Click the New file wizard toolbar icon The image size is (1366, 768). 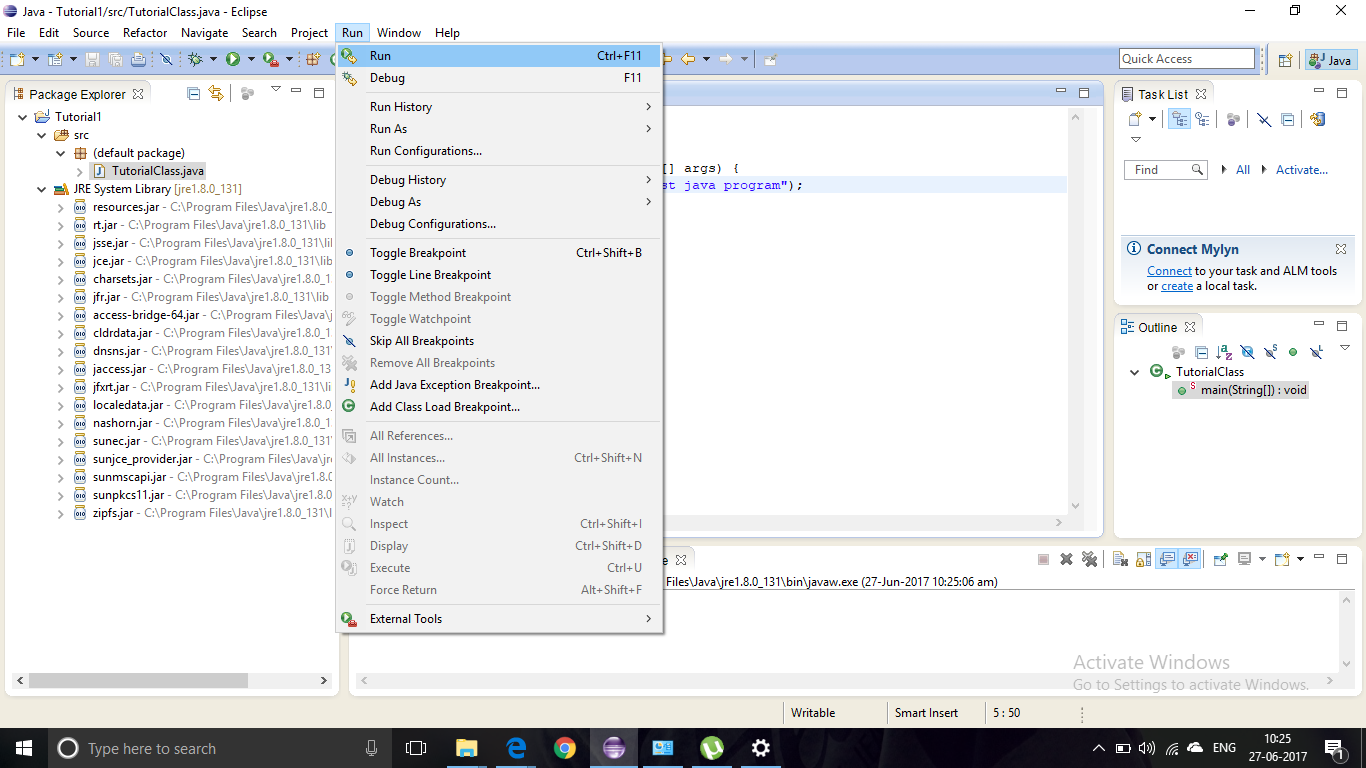coord(17,59)
